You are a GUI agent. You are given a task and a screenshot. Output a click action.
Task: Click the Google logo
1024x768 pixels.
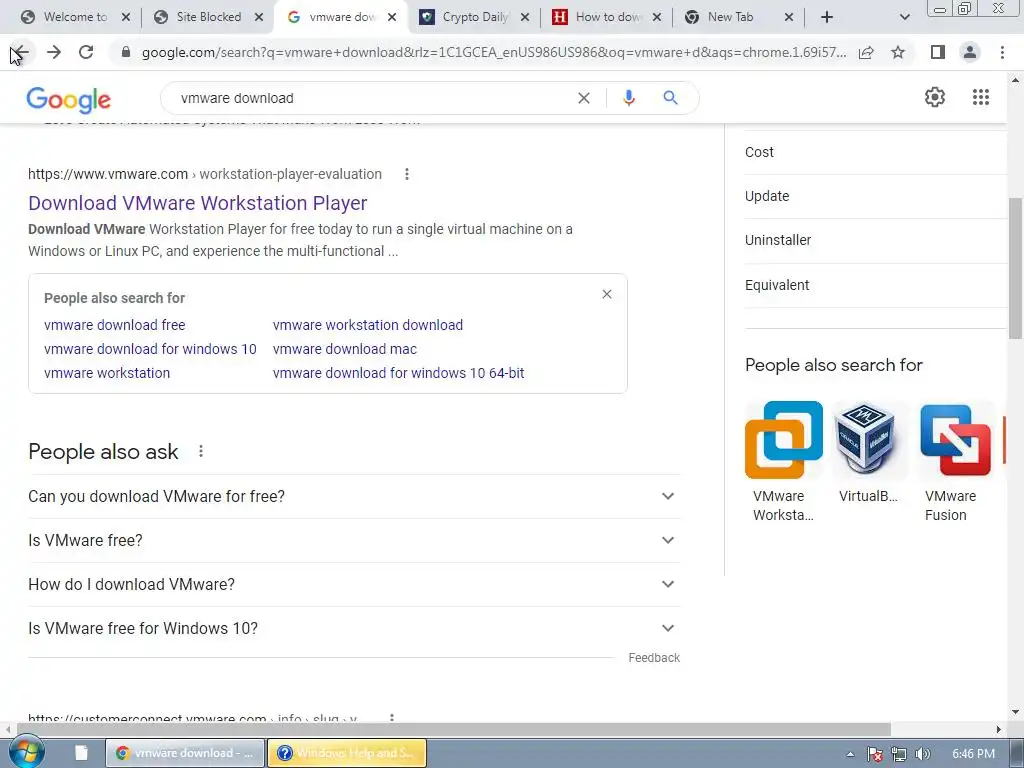tap(69, 99)
